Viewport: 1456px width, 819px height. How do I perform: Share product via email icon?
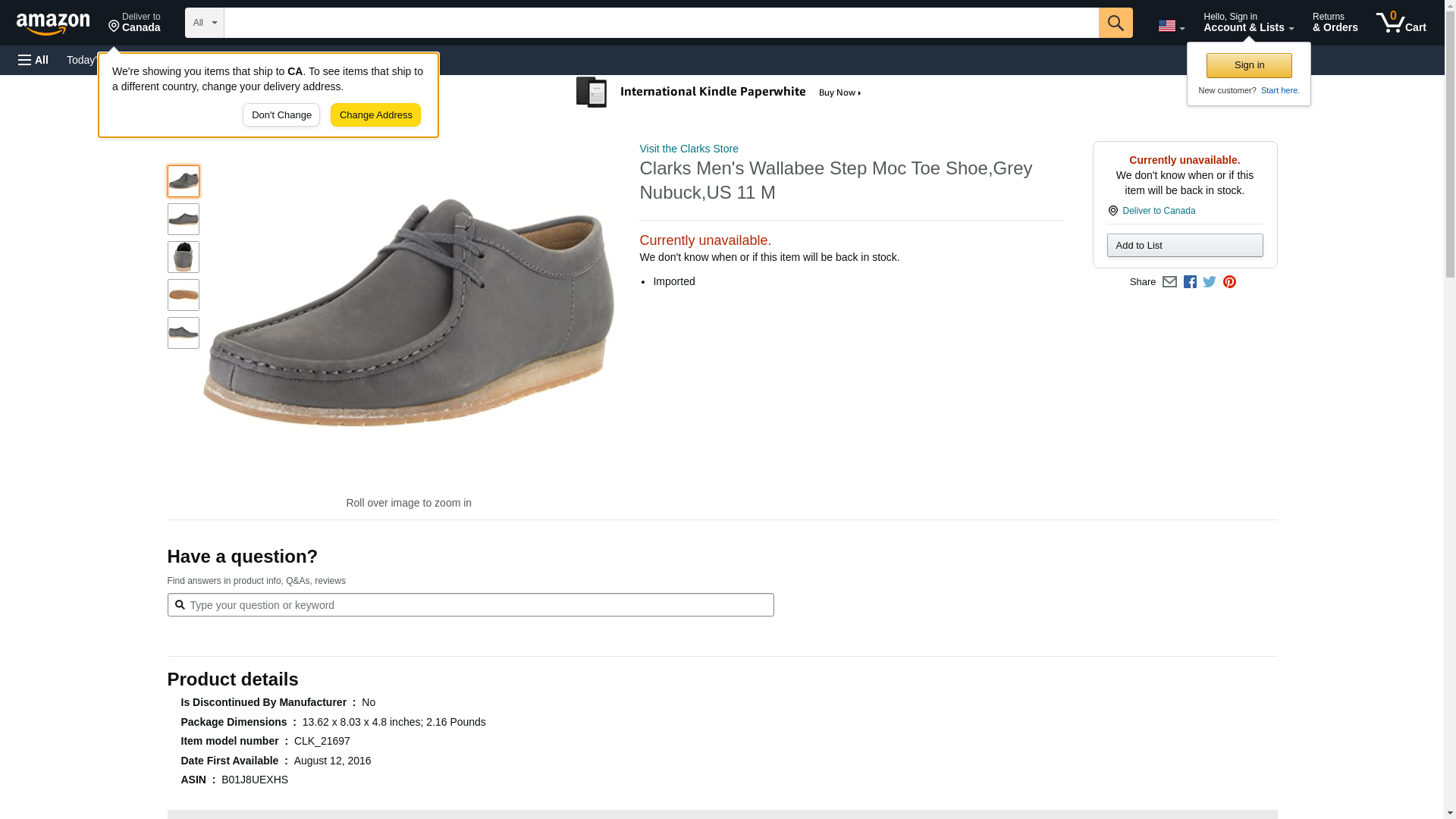click(x=1169, y=282)
